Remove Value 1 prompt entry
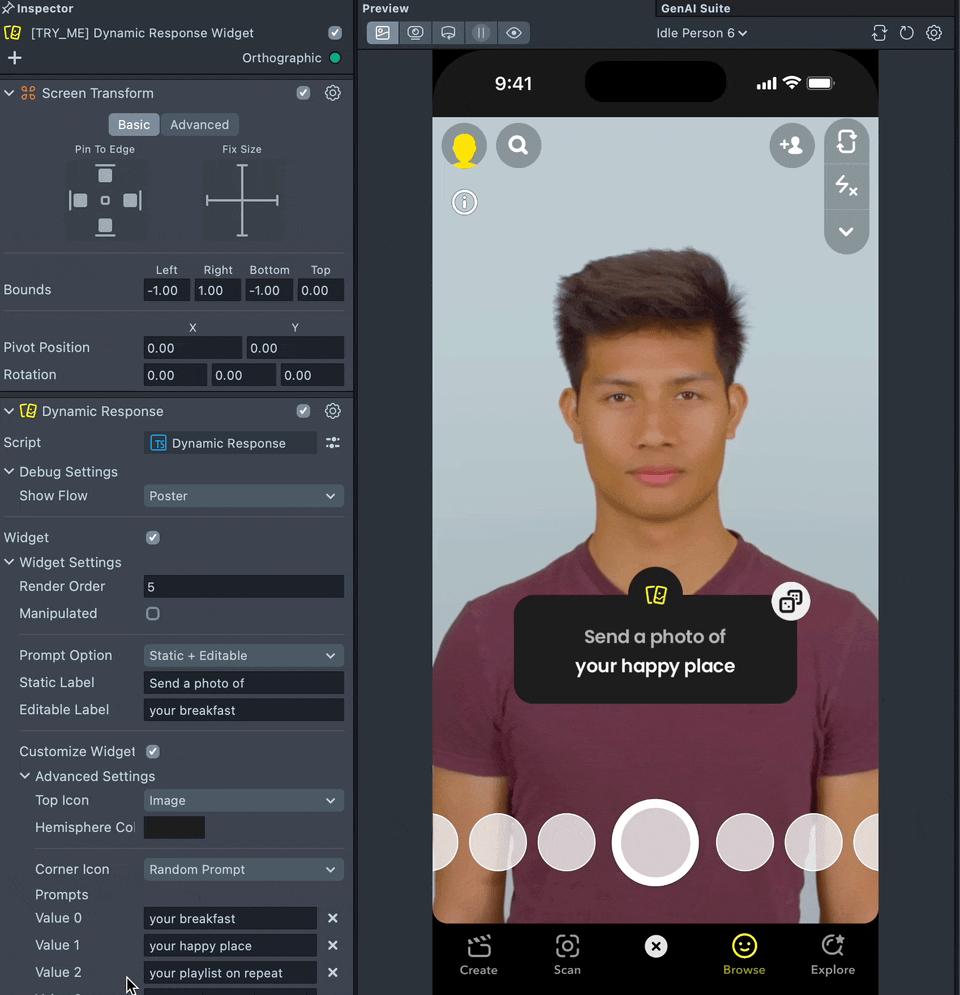Image resolution: width=960 pixels, height=995 pixels. [x=333, y=946]
